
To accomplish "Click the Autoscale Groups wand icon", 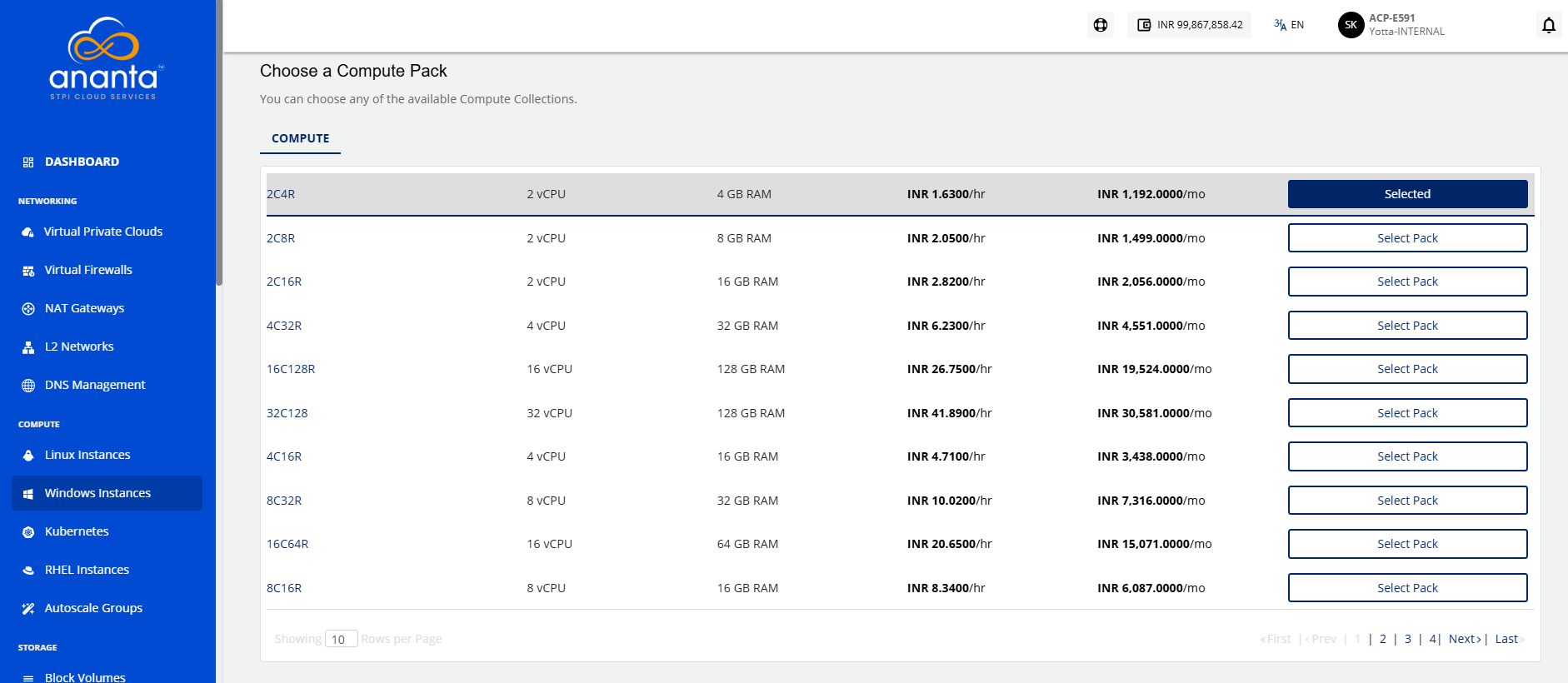I will click(x=28, y=609).
